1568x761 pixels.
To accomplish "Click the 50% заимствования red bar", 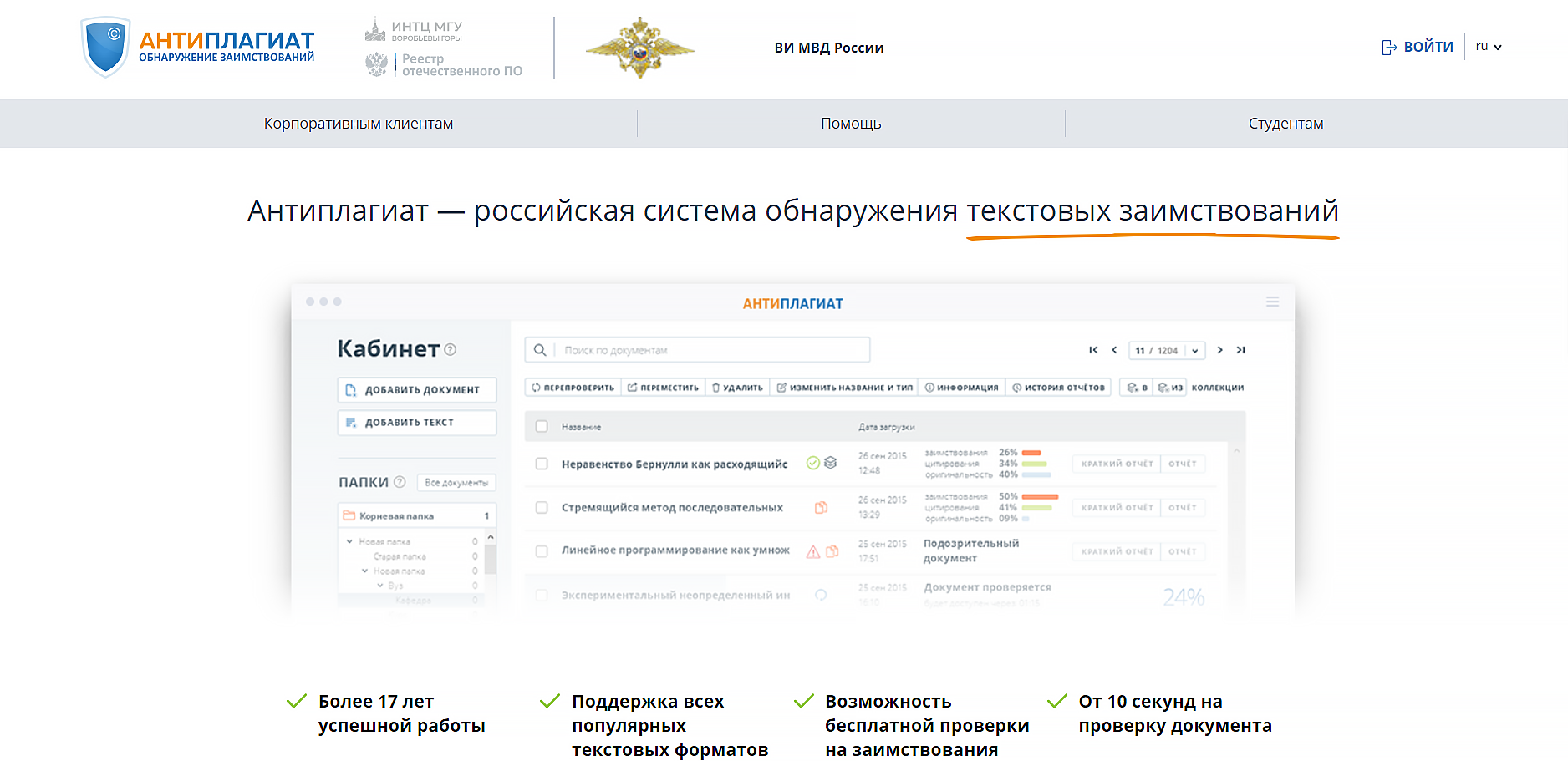I will click(x=1040, y=496).
